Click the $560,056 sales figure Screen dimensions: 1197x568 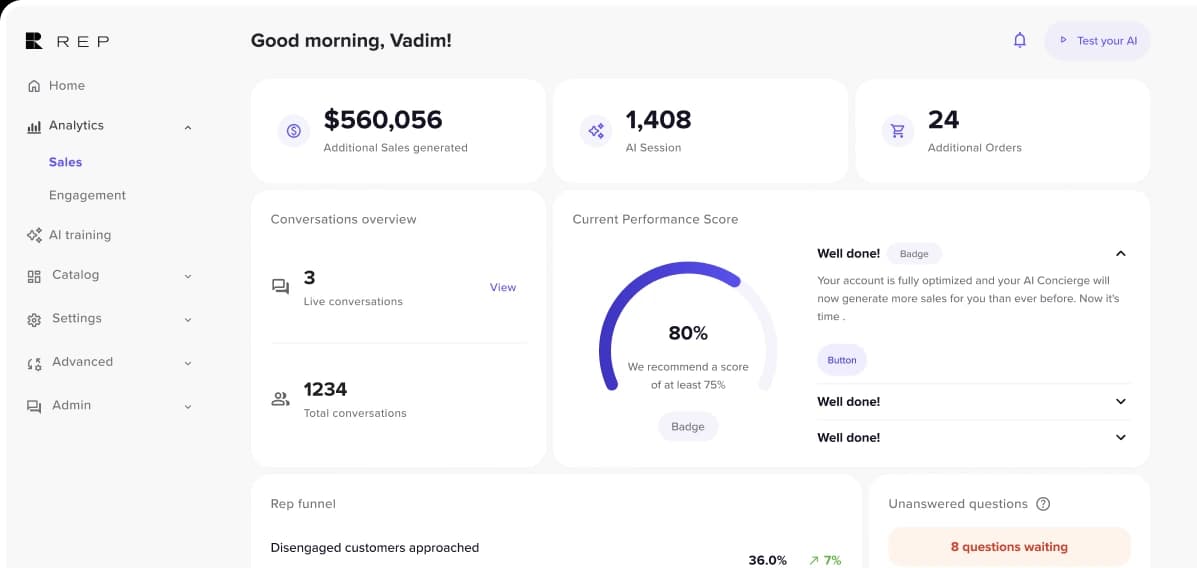pos(383,120)
